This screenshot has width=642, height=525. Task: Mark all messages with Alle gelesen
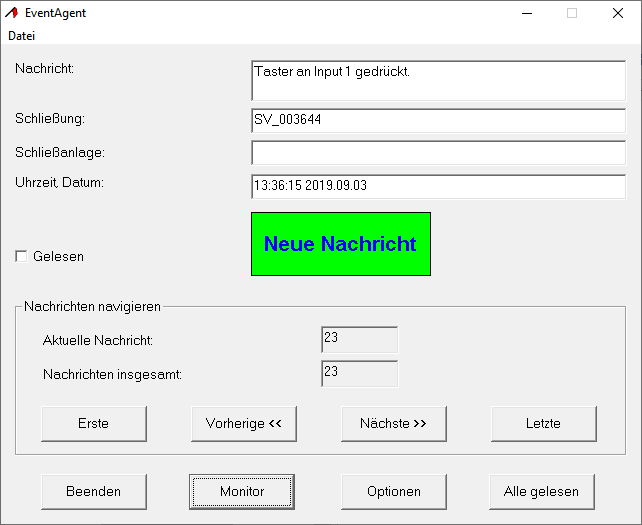(x=543, y=491)
